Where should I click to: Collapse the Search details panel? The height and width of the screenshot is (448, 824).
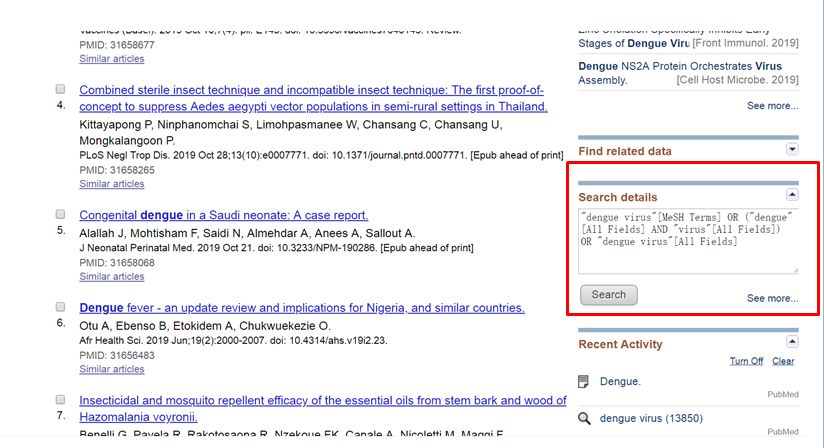(792, 195)
